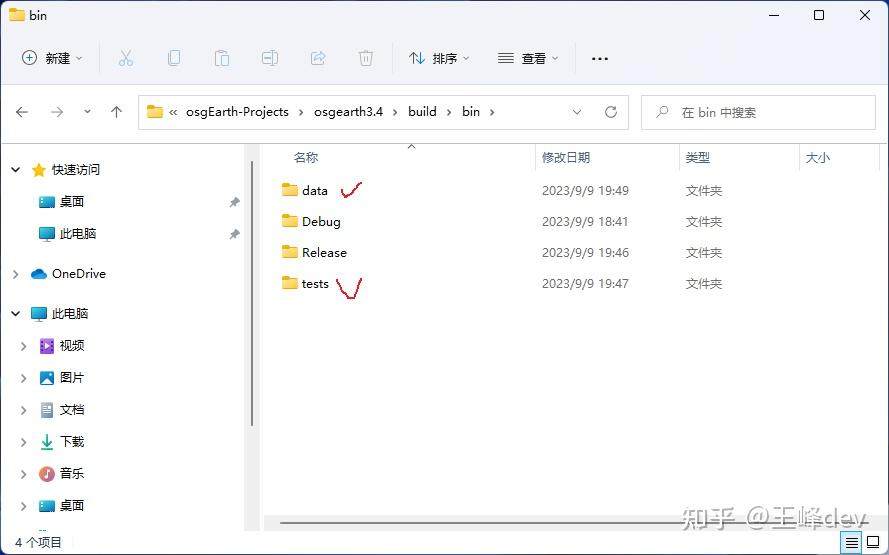Click bin segment in the address bar
Screen dimensions: 889x555
[471, 112]
